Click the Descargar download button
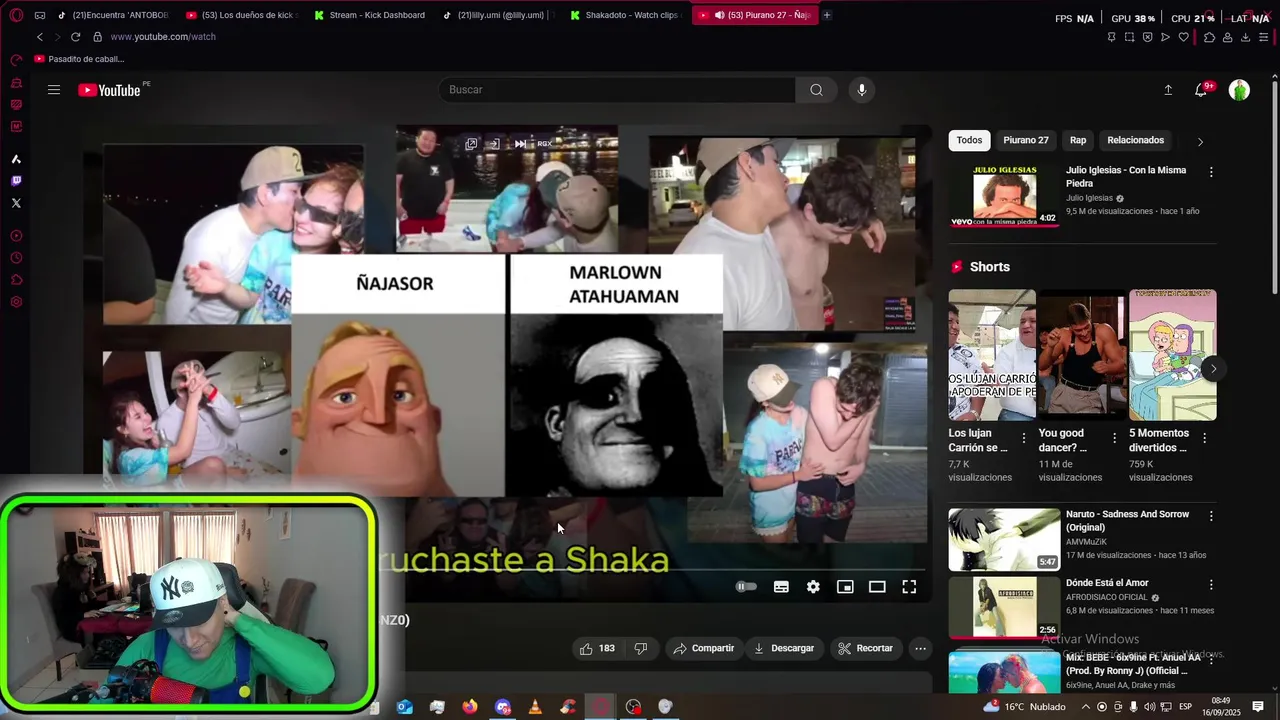 [784, 648]
